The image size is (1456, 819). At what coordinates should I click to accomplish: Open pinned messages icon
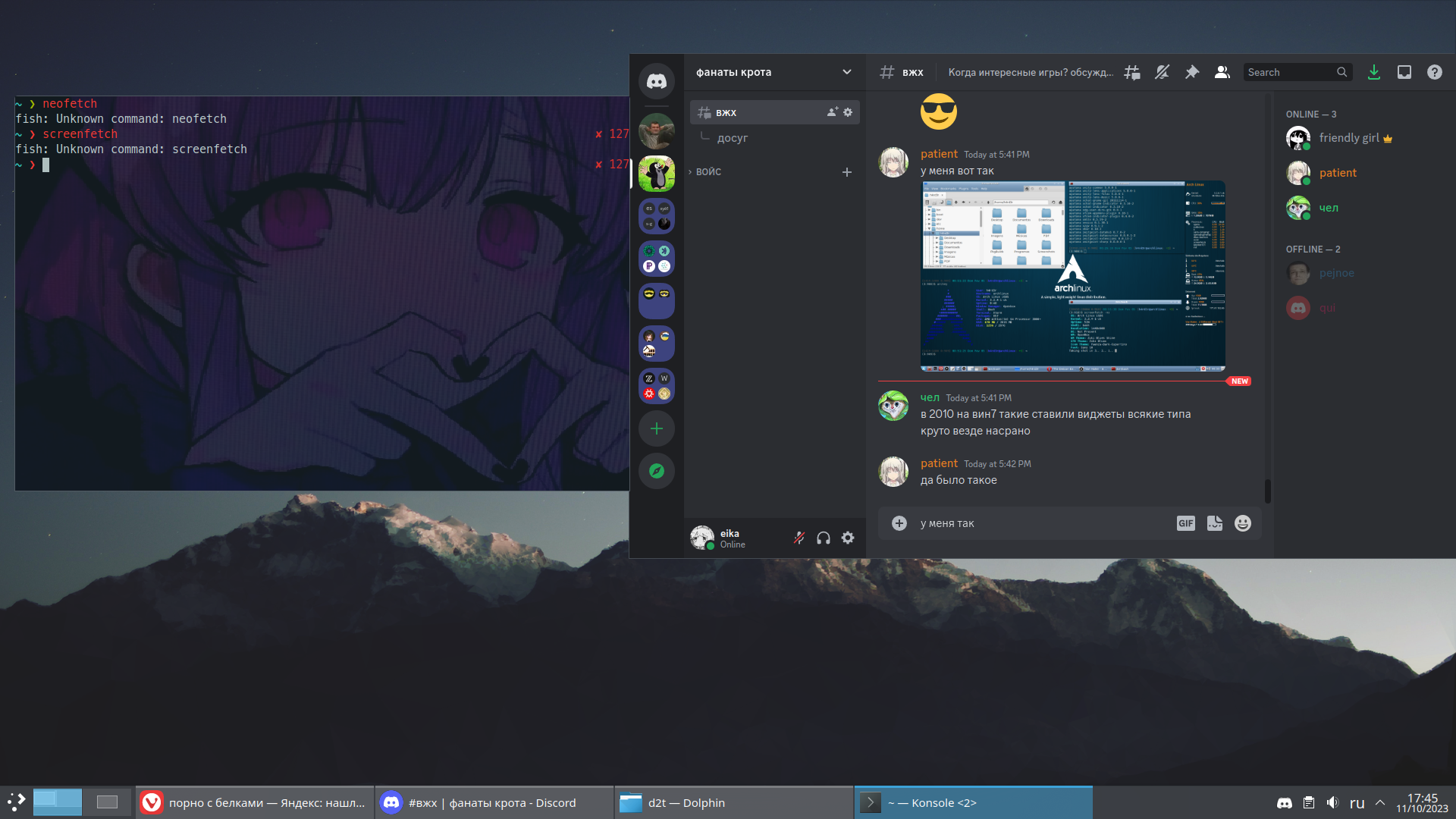1192,72
